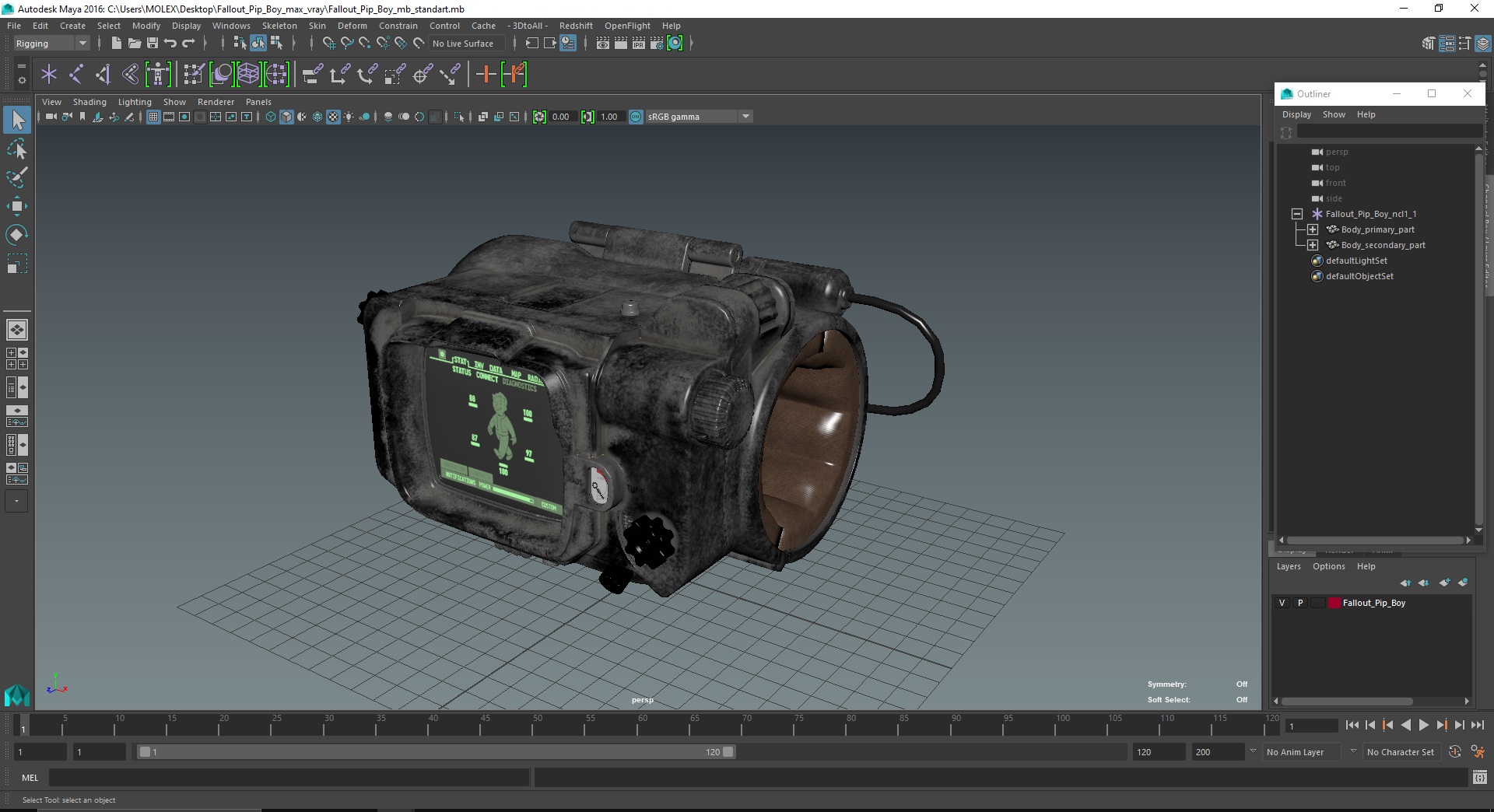This screenshot has height=812, width=1494.
Task: Click the timeline range slider bar
Action: click(x=436, y=752)
